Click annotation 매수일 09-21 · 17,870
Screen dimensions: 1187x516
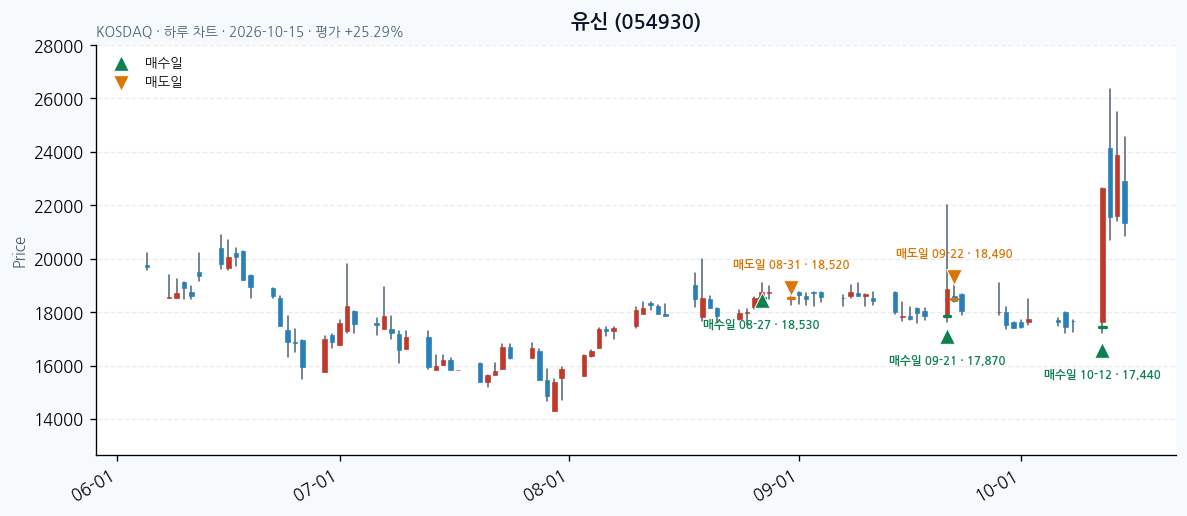click(x=947, y=360)
